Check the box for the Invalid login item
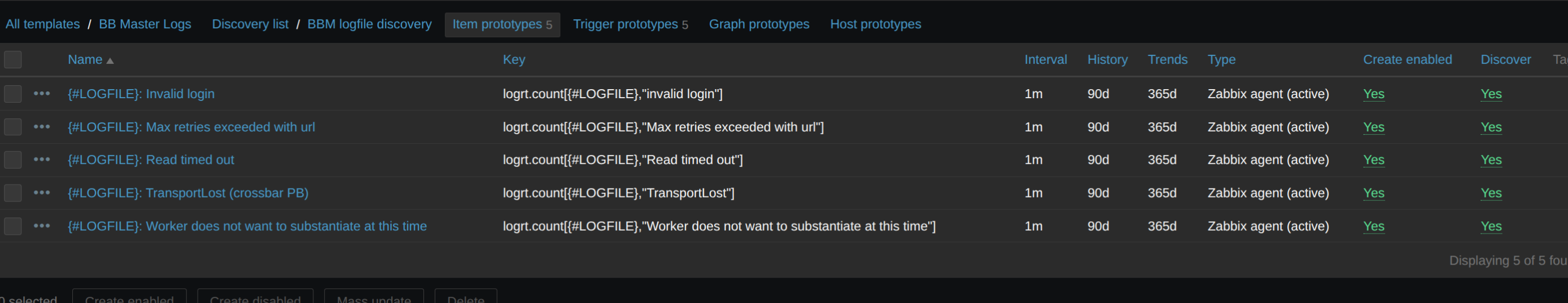Image resolution: width=1568 pixels, height=303 pixels. pyautogui.click(x=13, y=94)
